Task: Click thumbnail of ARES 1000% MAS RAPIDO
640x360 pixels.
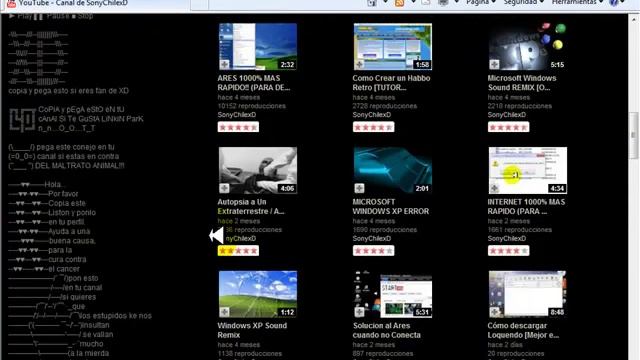Action: [x=258, y=47]
